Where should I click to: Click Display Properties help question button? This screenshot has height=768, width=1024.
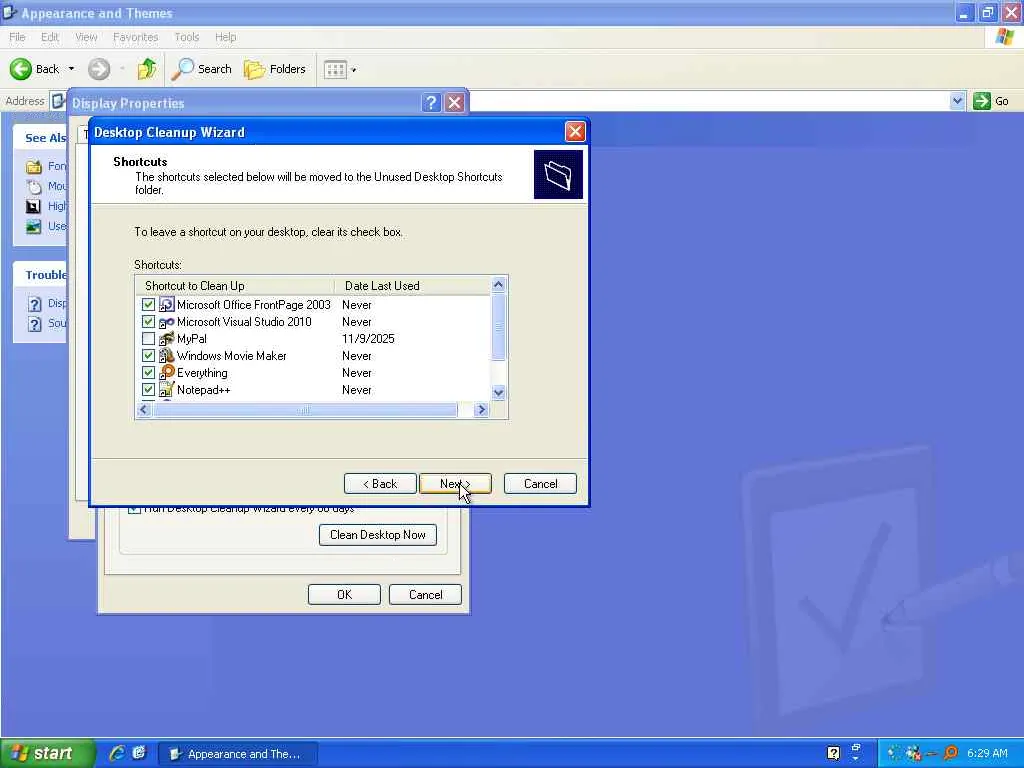[431, 103]
